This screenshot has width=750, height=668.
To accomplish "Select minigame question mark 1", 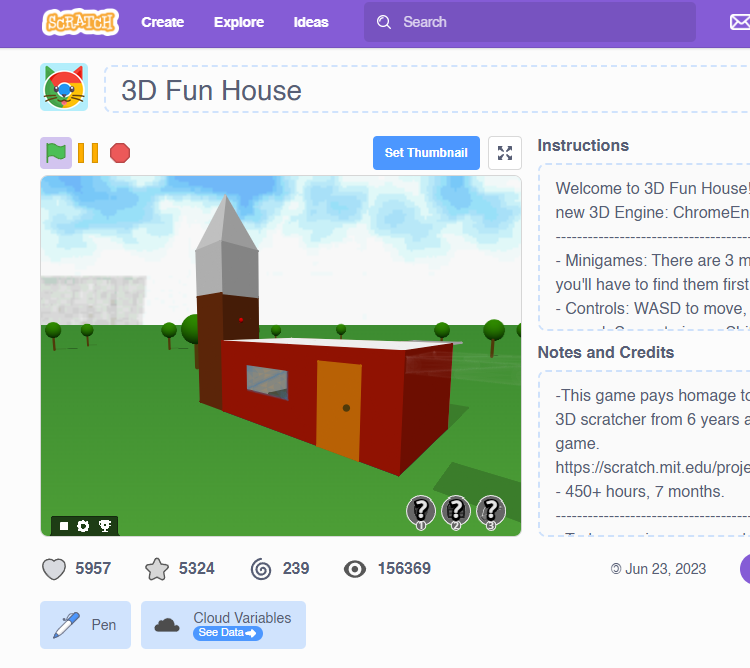I will click(421, 512).
